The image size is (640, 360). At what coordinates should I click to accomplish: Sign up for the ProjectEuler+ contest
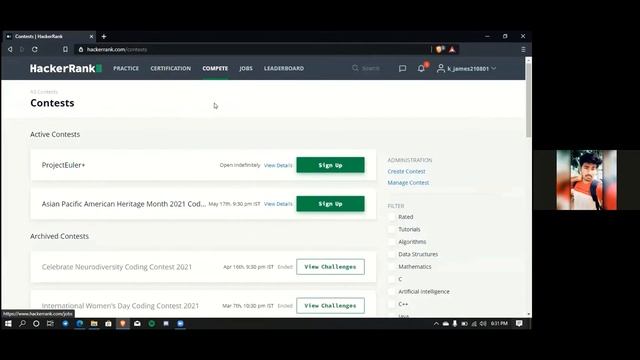tap(330, 165)
